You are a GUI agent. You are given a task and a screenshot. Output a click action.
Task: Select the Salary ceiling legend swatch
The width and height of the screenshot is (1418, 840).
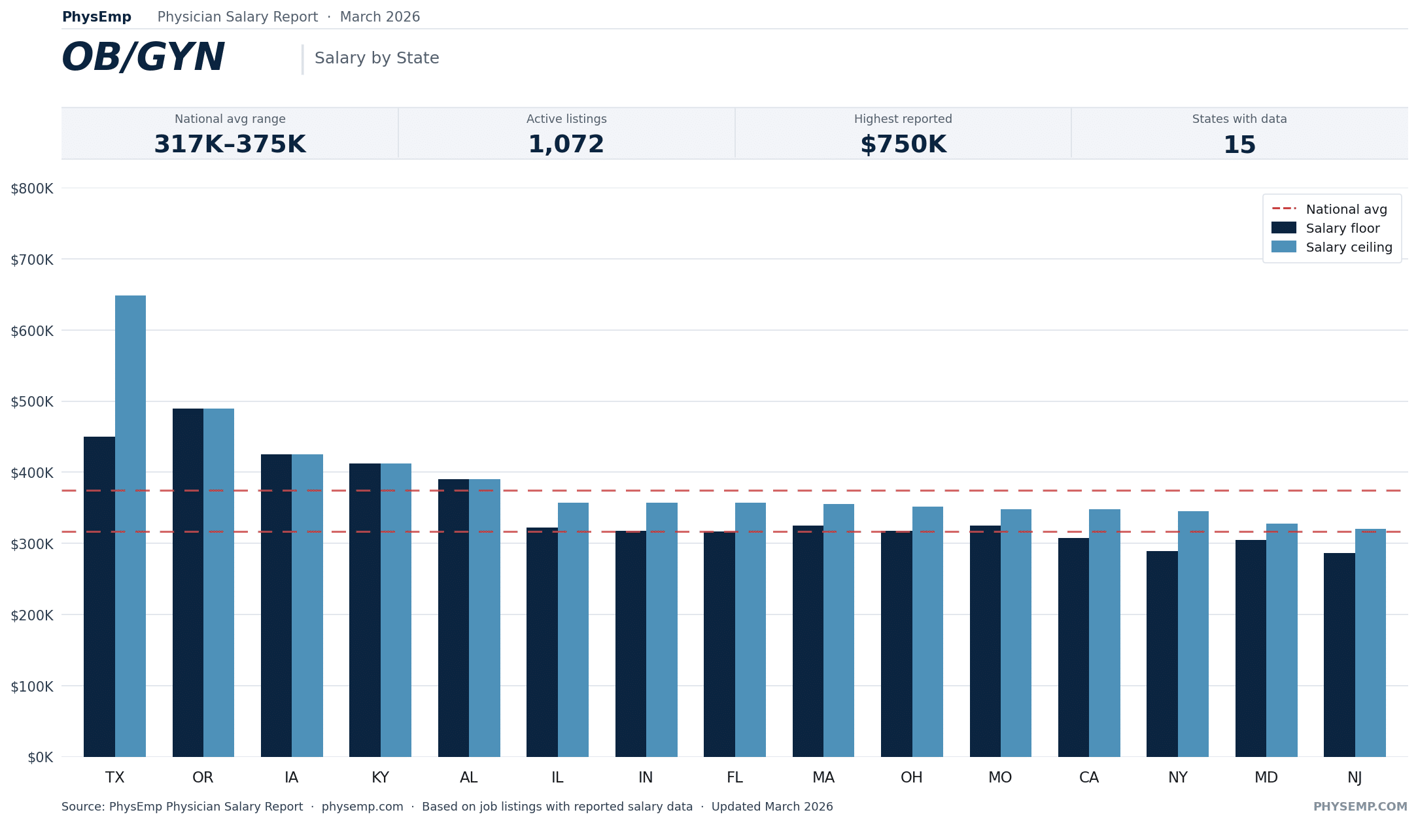tap(1283, 247)
